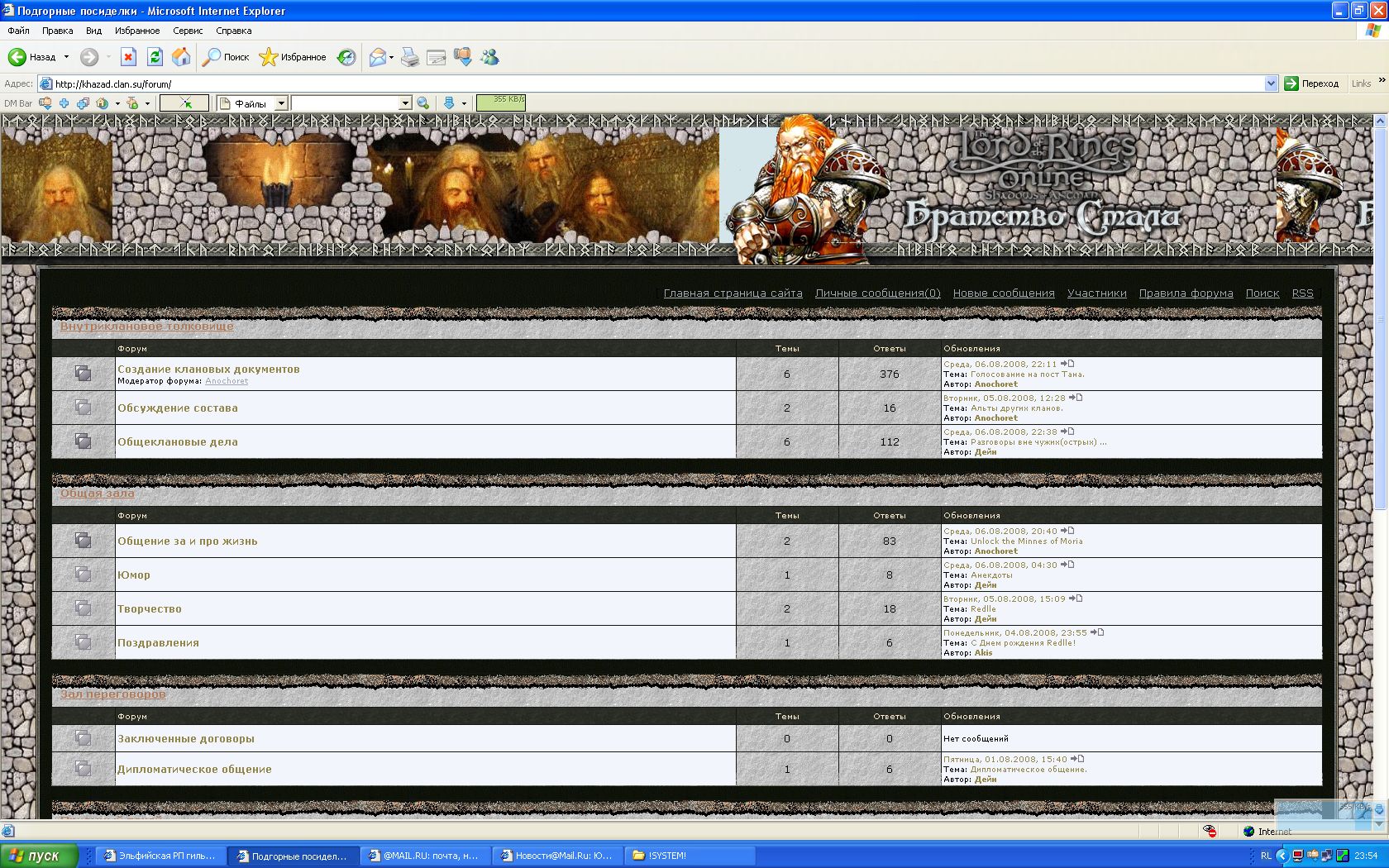Expand the address bar dropdown arrow
Screen dimensions: 1389x868
pyautogui.click(x=1272, y=83)
